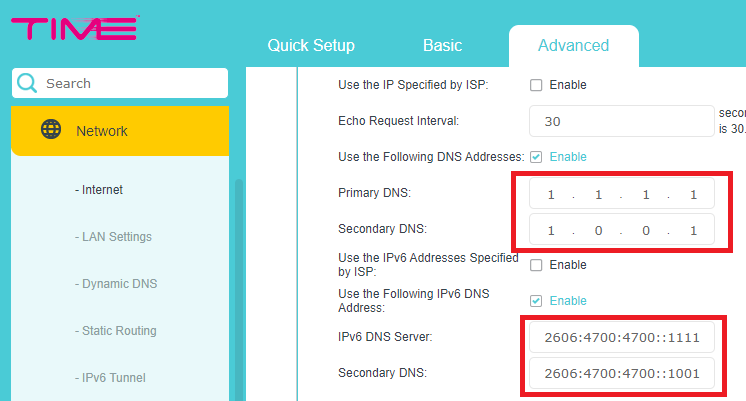Select the Advanced tab

coord(573,46)
